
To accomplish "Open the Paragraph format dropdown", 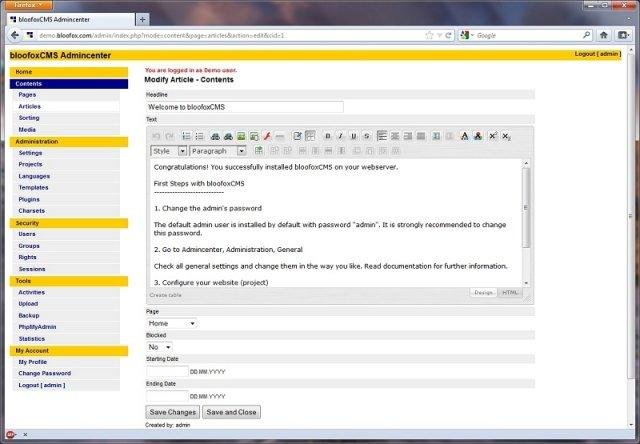I will (218, 151).
